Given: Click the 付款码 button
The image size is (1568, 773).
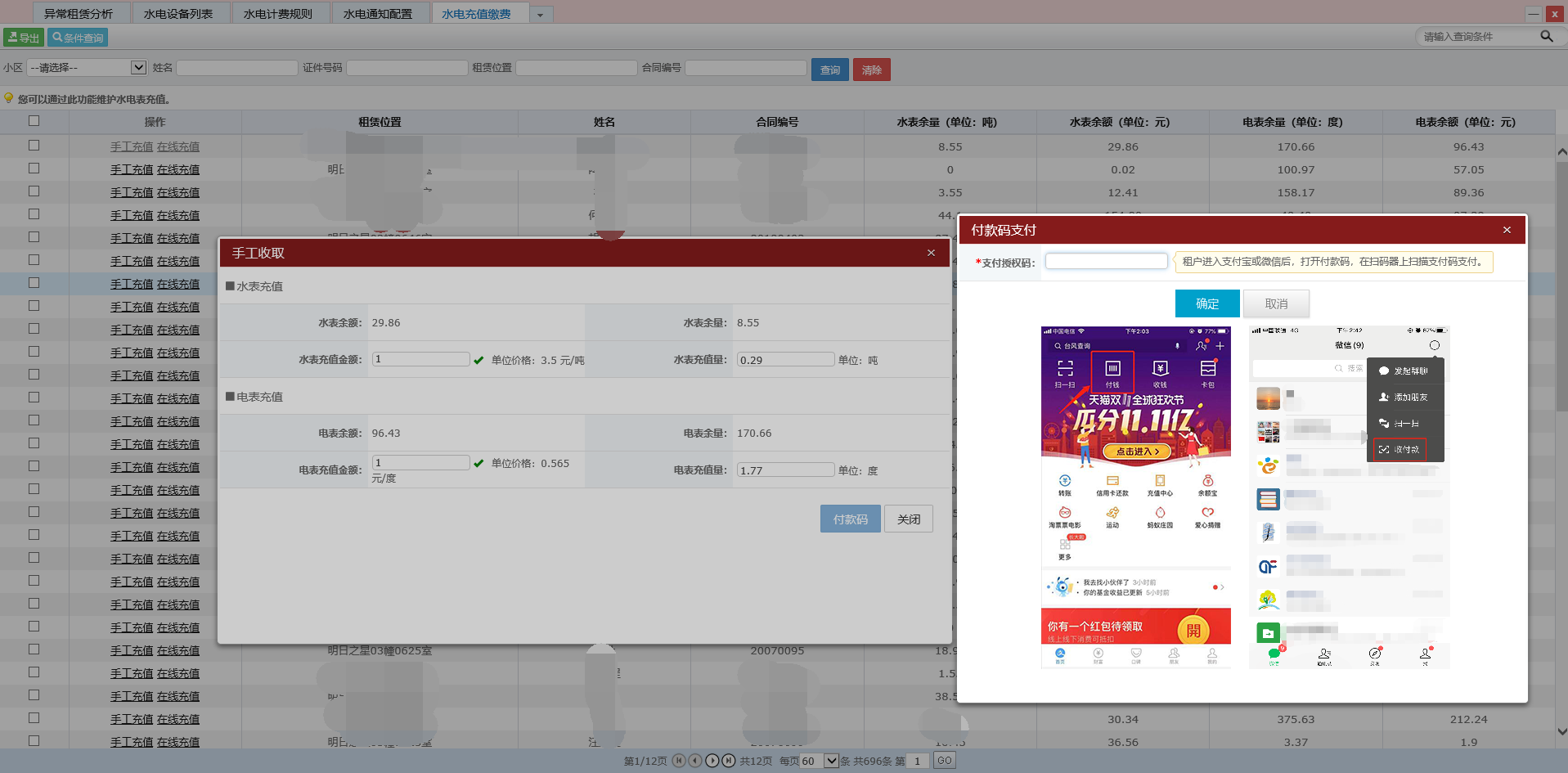Looking at the screenshot, I should (x=851, y=519).
